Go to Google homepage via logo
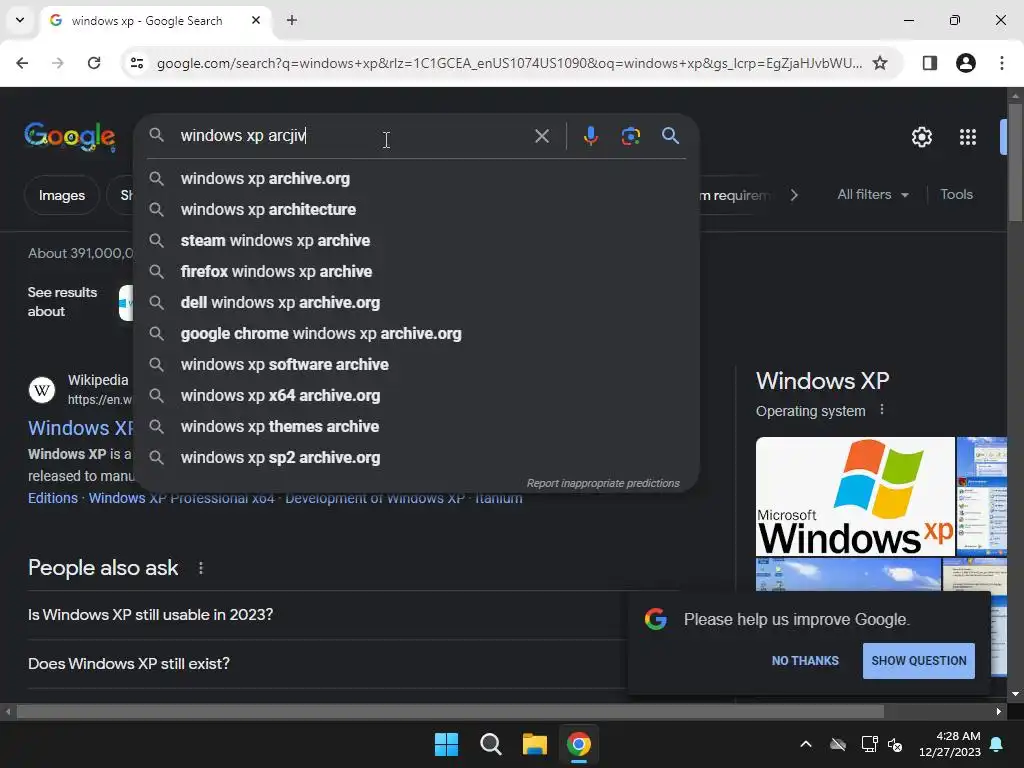This screenshot has width=1024, height=768. pos(70,136)
